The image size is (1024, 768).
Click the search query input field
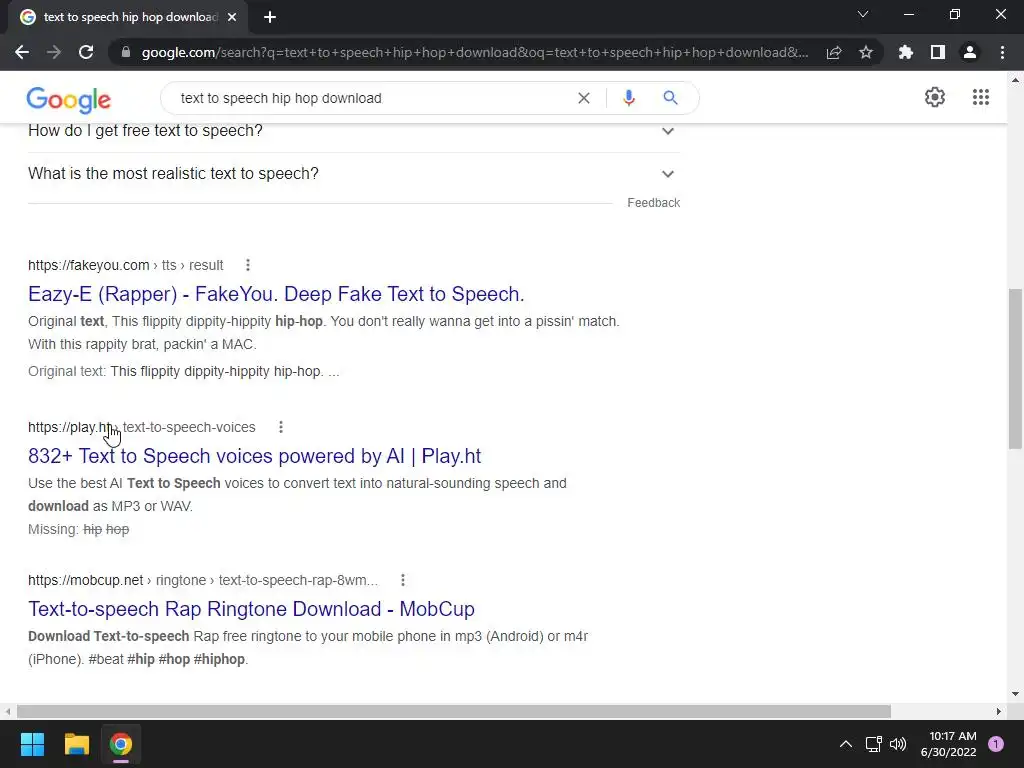(x=372, y=98)
